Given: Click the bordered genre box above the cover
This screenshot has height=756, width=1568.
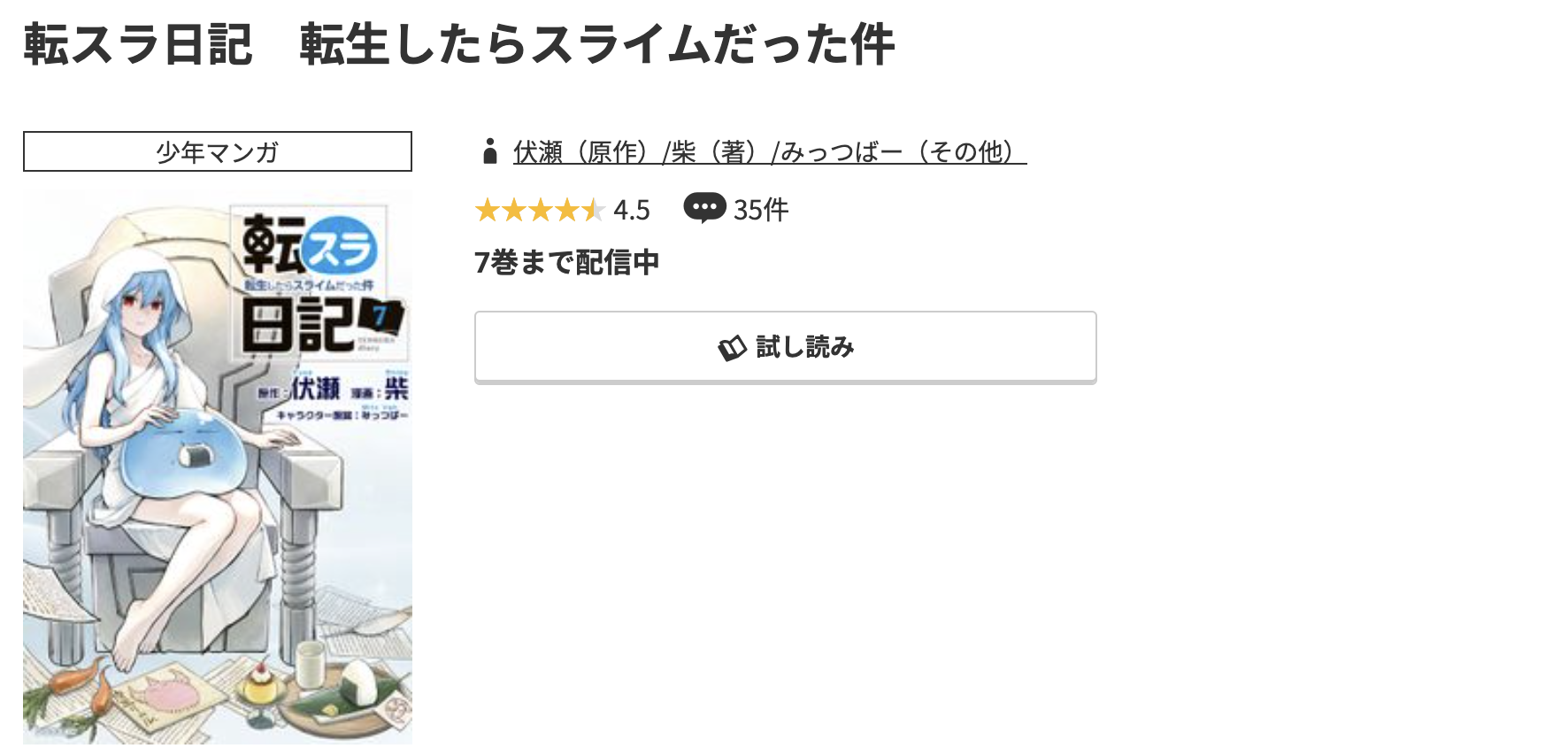Looking at the screenshot, I should (x=217, y=151).
